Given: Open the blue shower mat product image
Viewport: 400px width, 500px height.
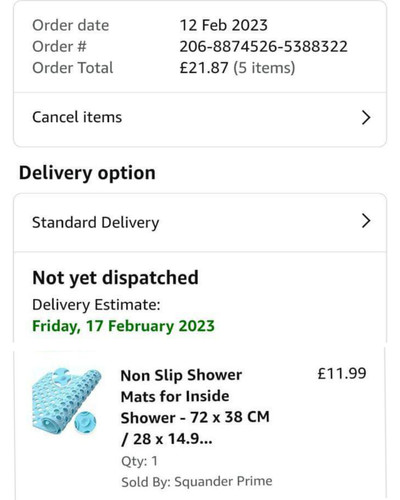Looking at the screenshot, I should [67, 401].
